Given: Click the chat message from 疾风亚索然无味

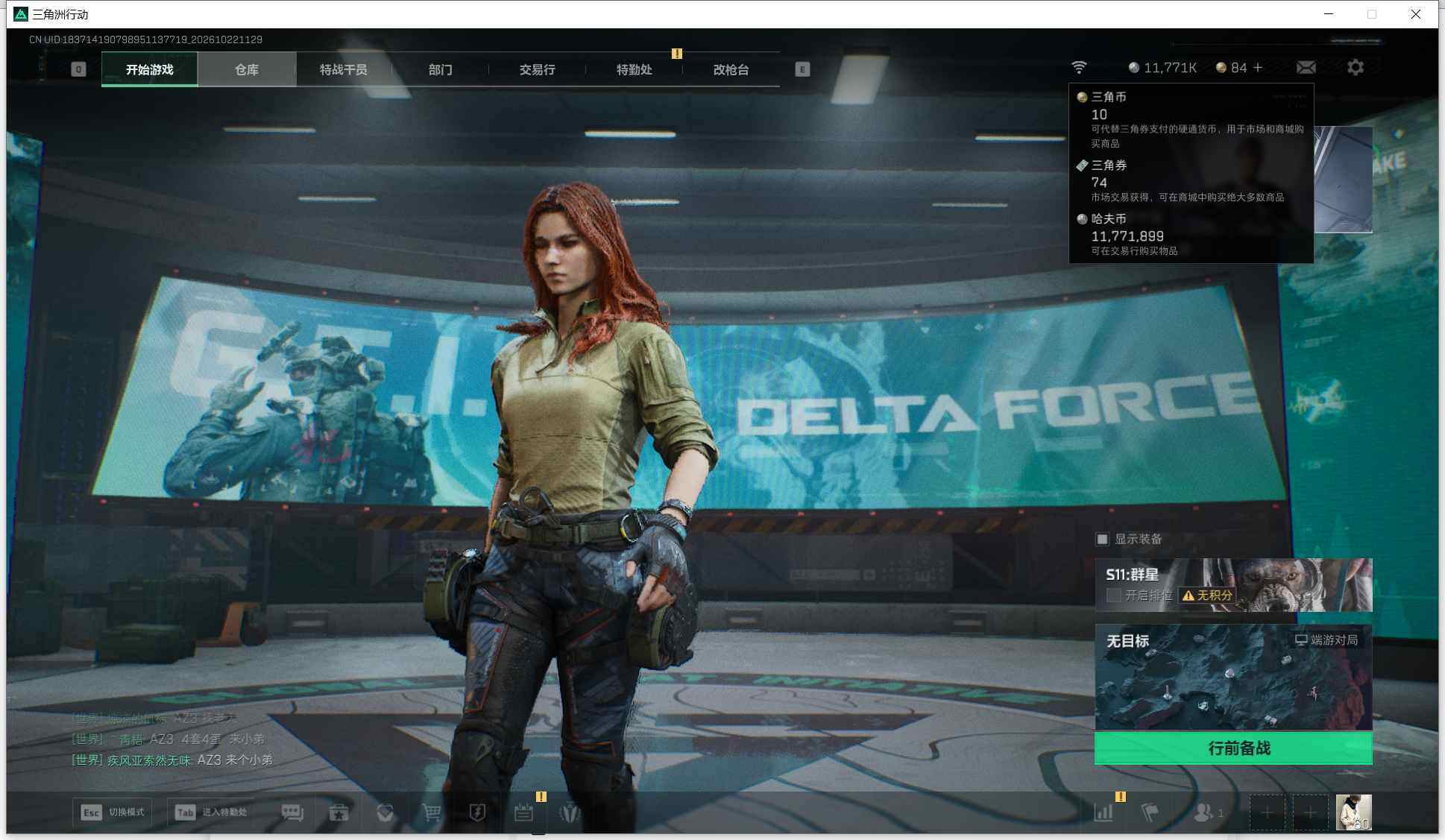Looking at the screenshot, I should coord(172,760).
